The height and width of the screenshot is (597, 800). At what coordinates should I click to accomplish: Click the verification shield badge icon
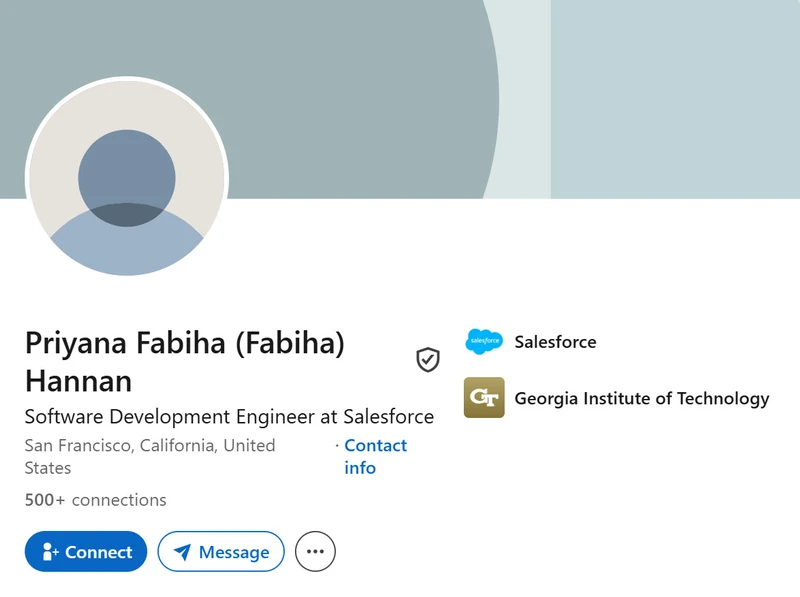pyautogui.click(x=428, y=360)
